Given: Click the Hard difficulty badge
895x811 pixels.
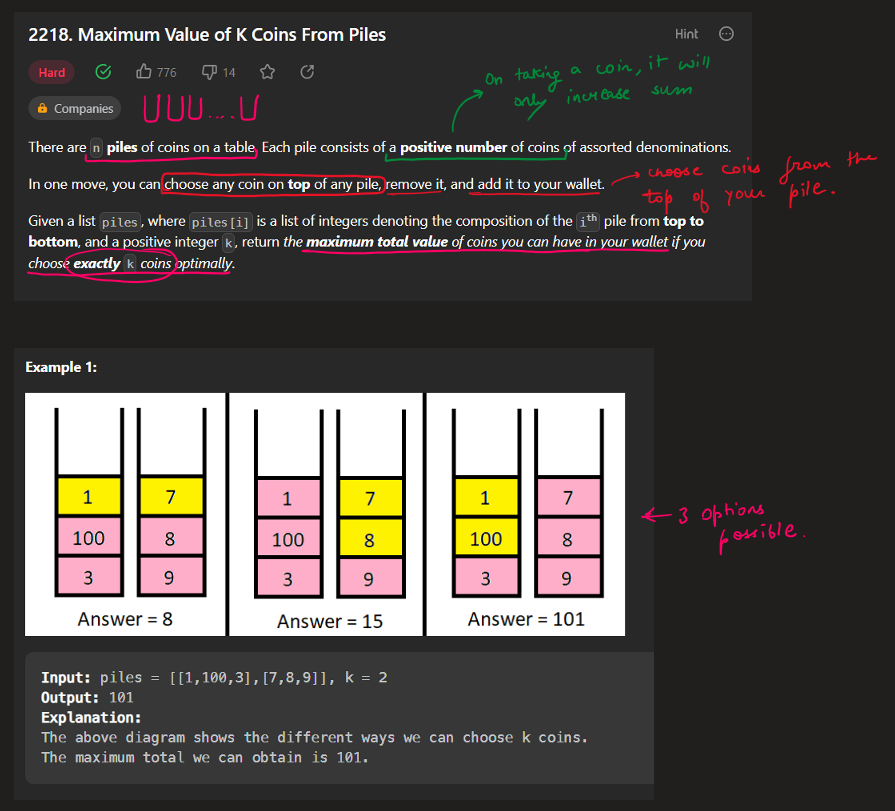Looking at the screenshot, I should coord(52,72).
